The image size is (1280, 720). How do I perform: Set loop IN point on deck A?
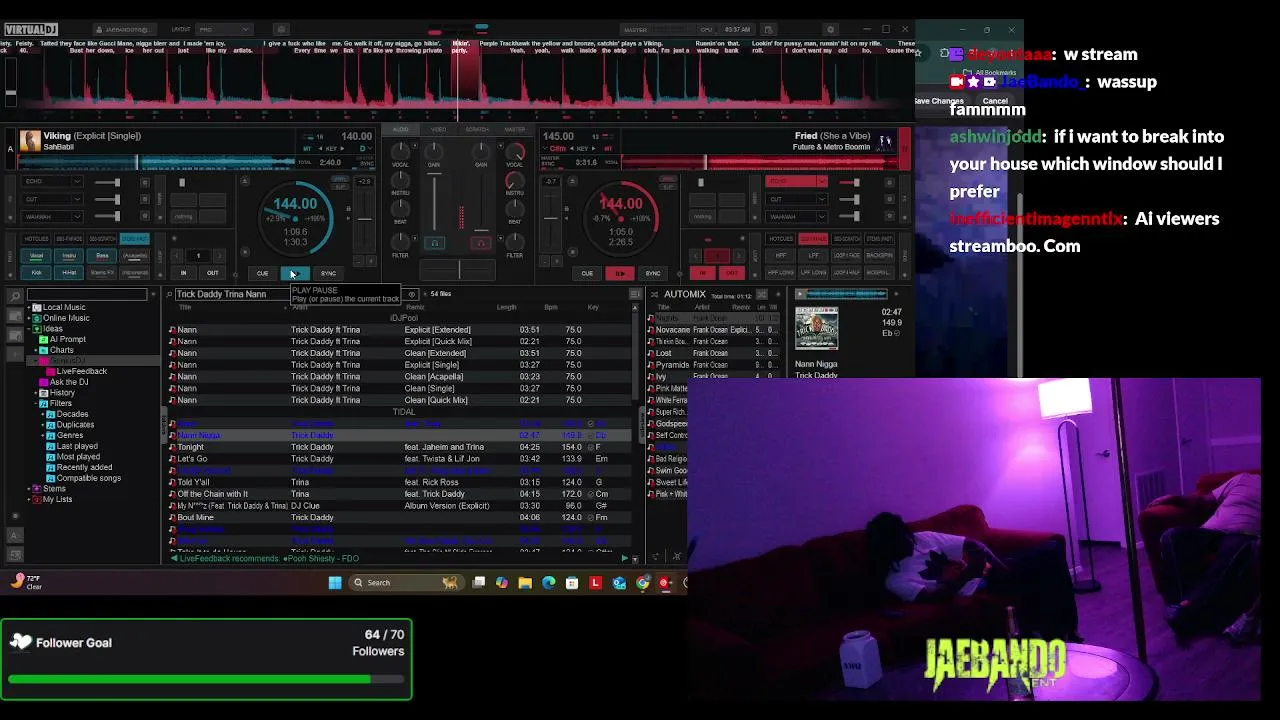(183, 273)
